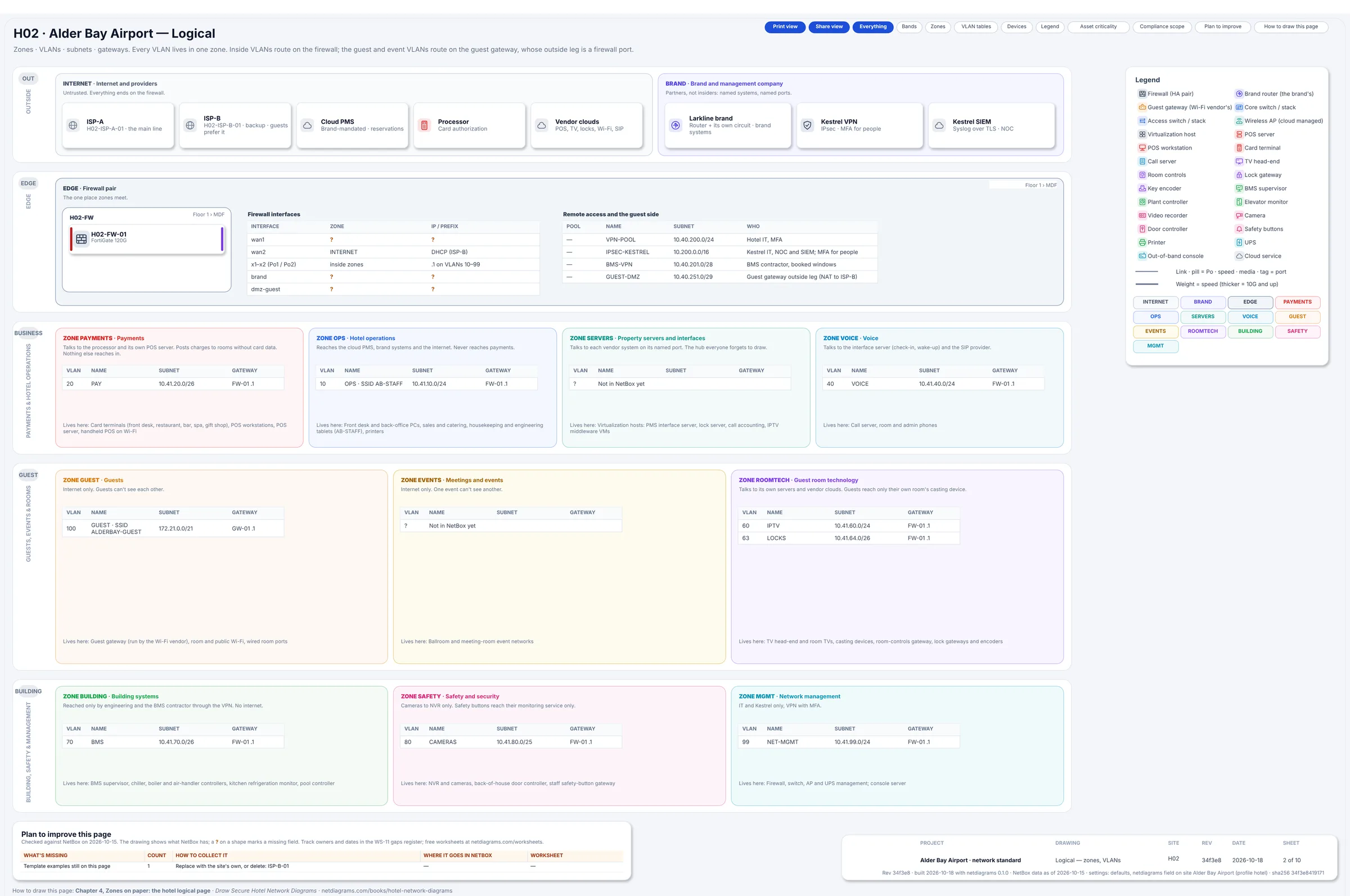Image resolution: width=1350 pixels, height=896 pixels.
Task: Toggle the Plan to improve pill
Action: coord(1223,27)
